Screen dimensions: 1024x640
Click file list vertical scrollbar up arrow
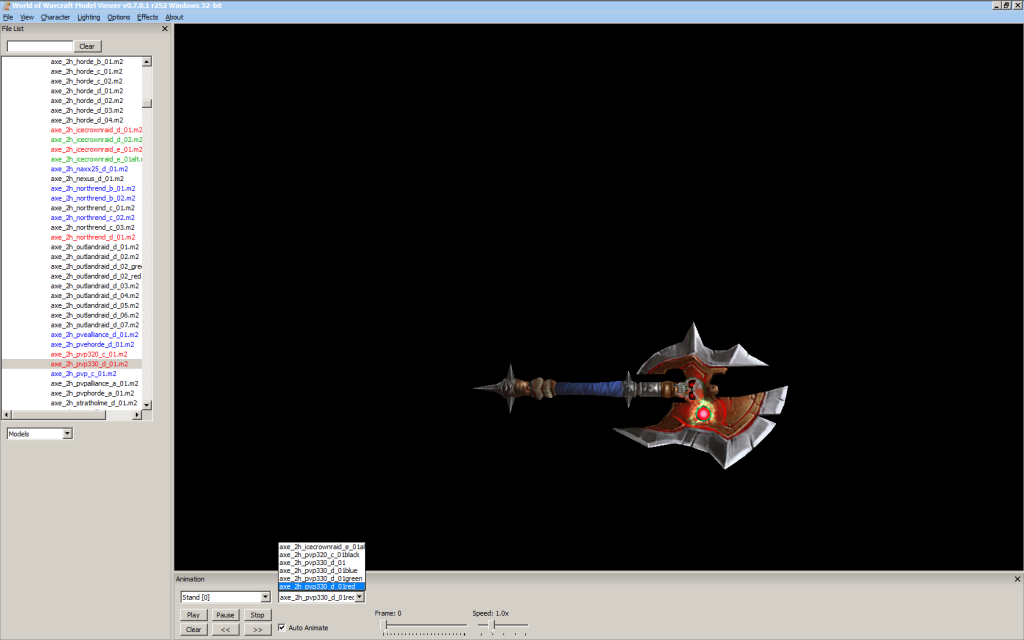147,61
